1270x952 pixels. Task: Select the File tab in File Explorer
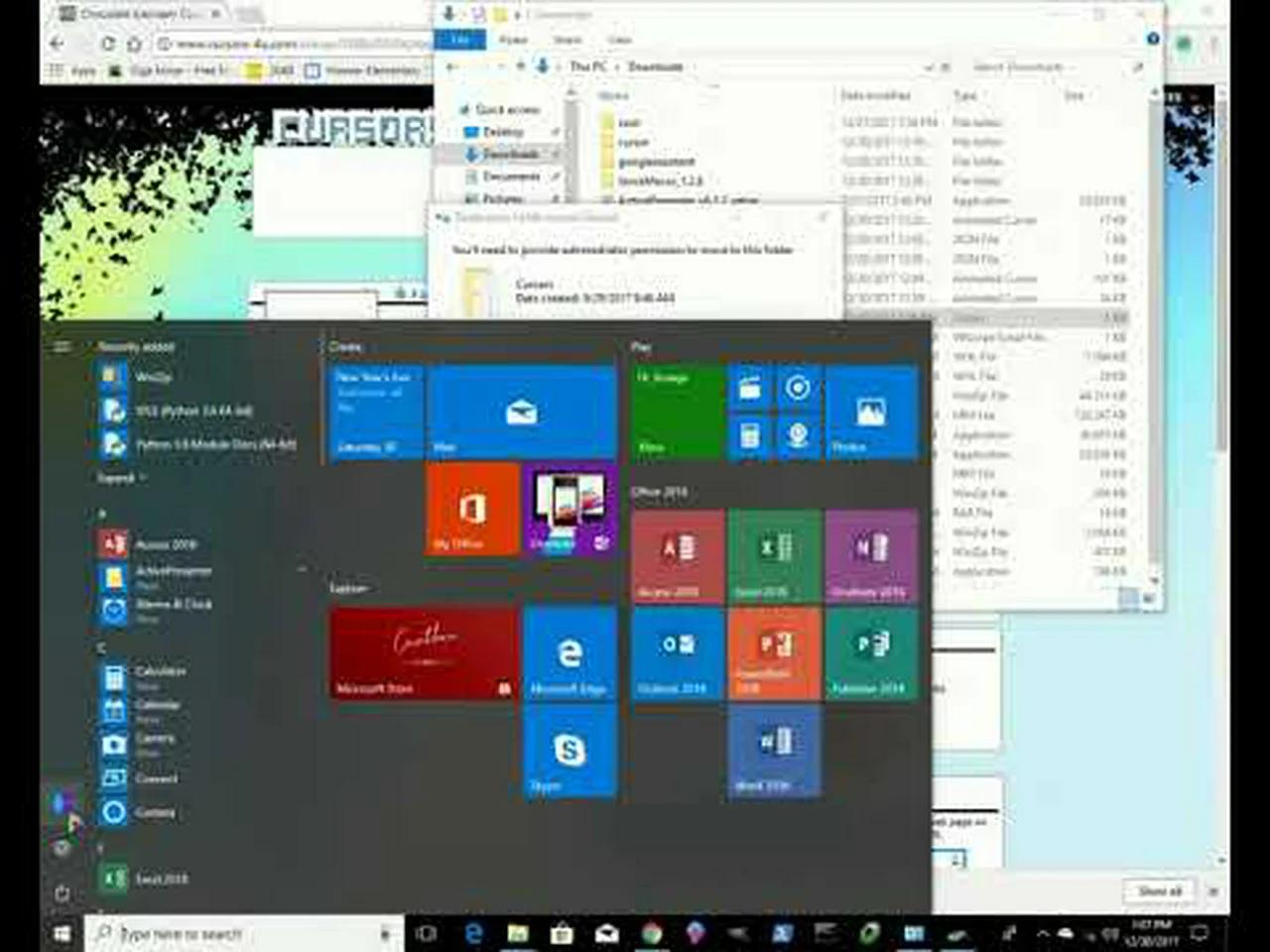pos(459,40)
